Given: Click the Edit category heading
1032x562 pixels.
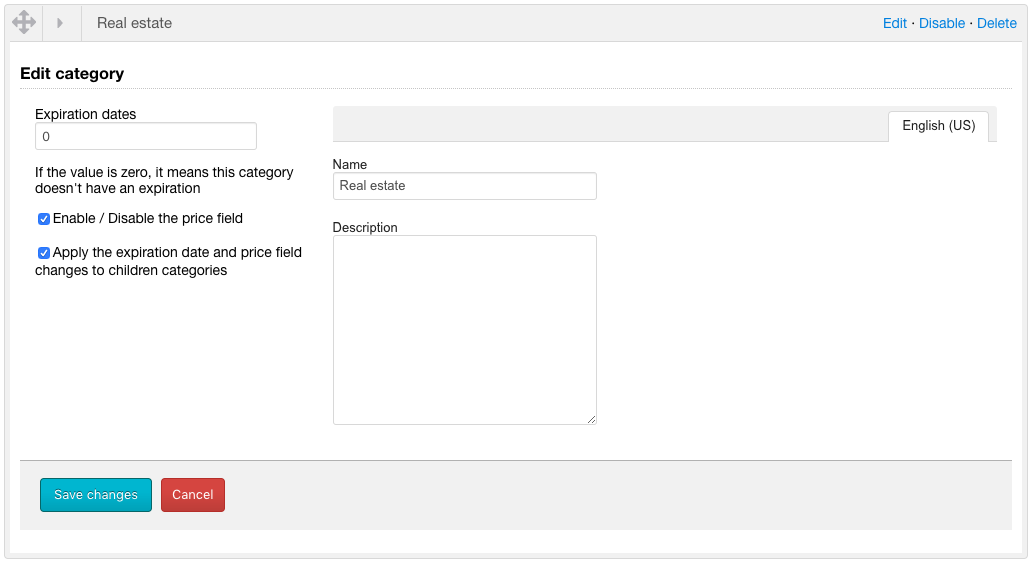Looking at the screenshot, I should pos(72,74).
